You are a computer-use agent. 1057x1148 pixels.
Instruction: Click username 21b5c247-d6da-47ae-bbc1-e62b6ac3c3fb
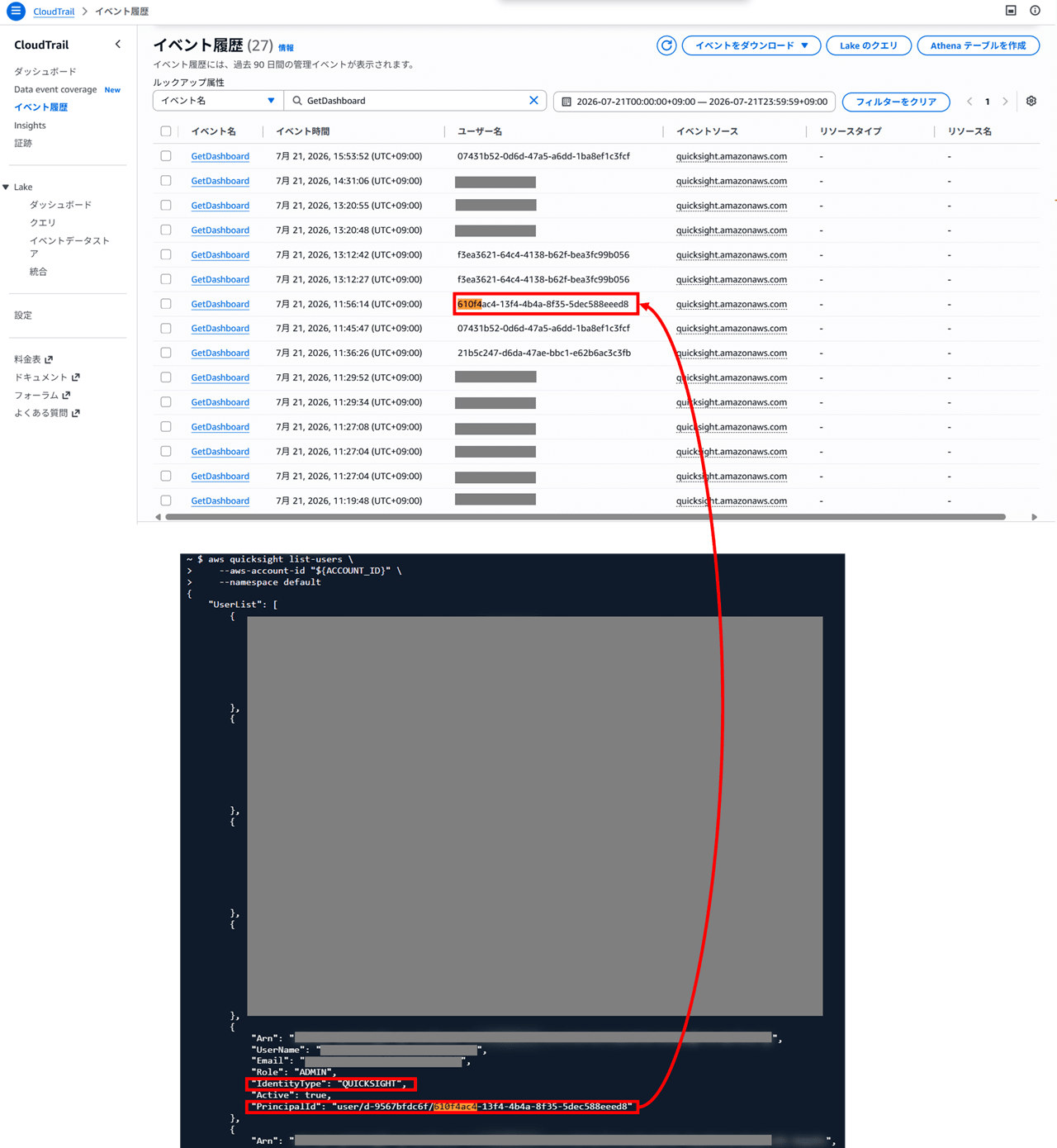pos(544,353)
